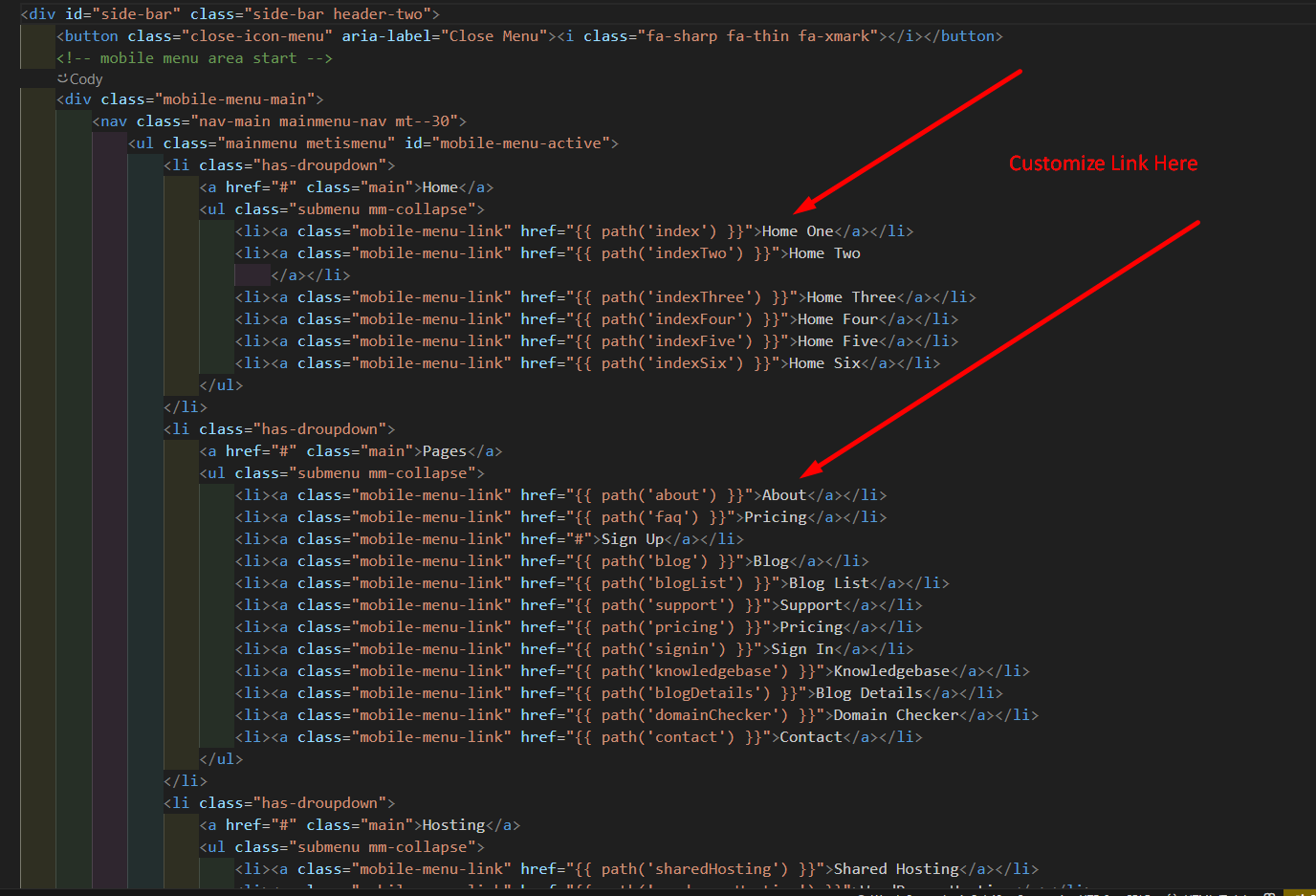1316x896 pixels.
Task: Click the 'Knowledgebase' anchor text
Action: coord(891,671)
